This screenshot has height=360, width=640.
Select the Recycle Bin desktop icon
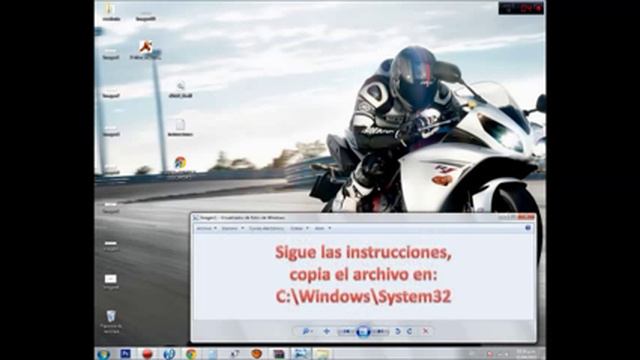[111, 322]
